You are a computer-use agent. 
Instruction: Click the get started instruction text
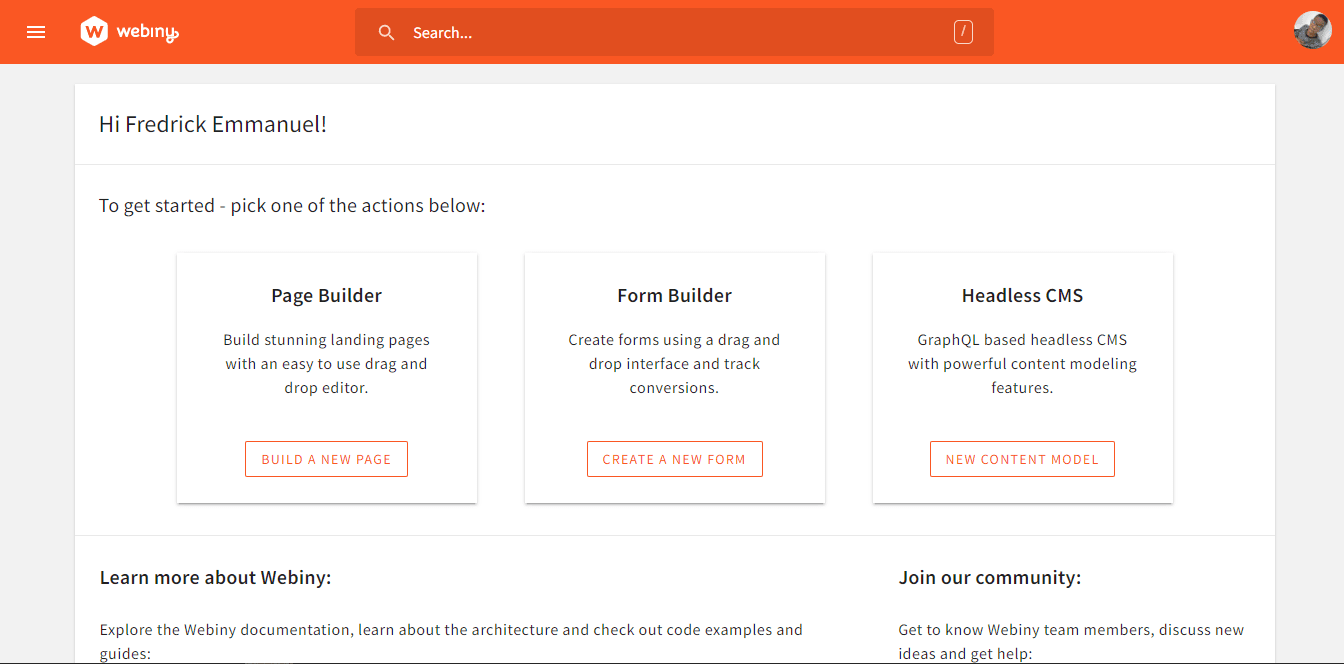(x=291, y=205)
